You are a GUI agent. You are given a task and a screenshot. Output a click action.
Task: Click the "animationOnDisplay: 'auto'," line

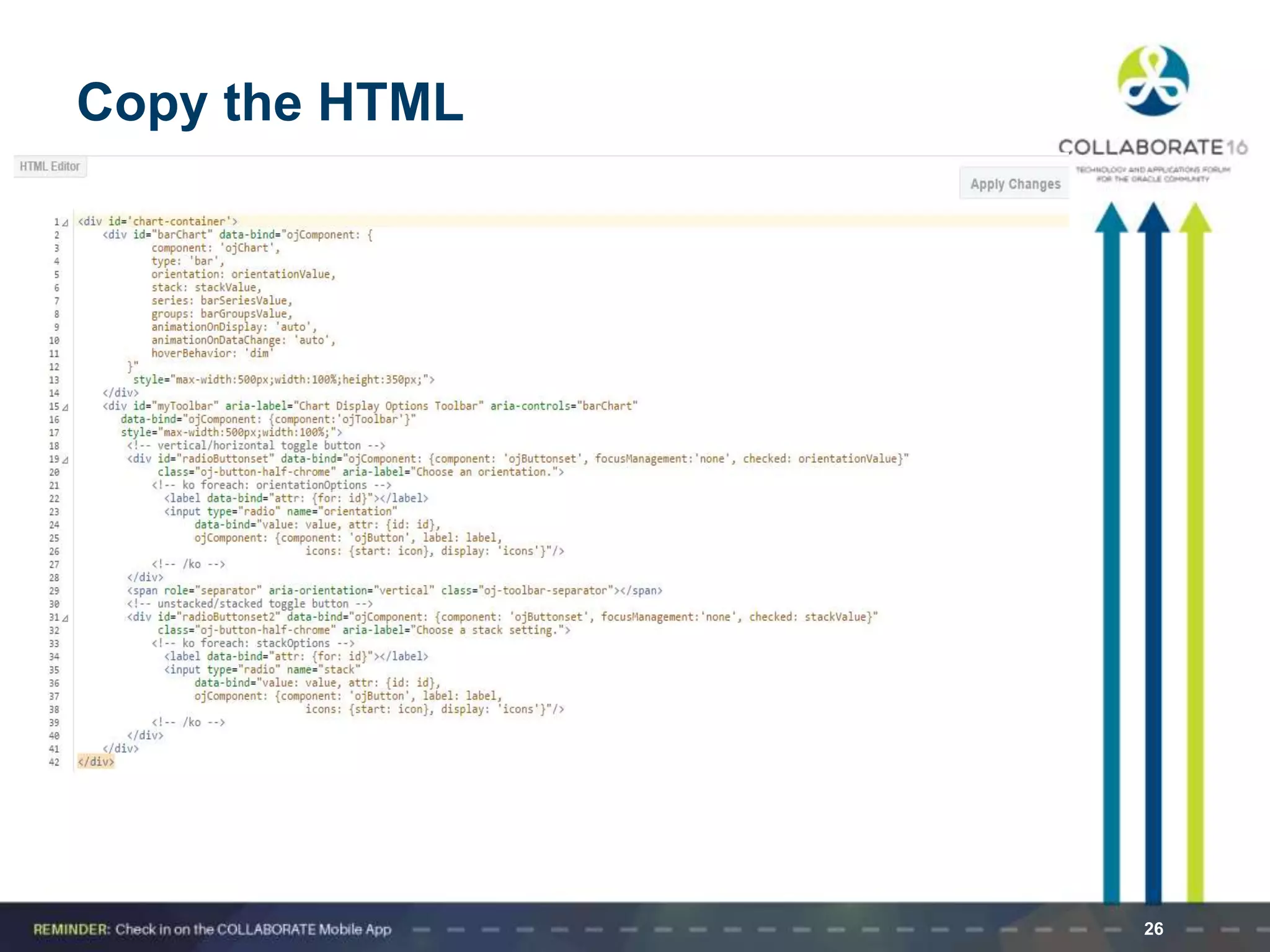(234, 327)
